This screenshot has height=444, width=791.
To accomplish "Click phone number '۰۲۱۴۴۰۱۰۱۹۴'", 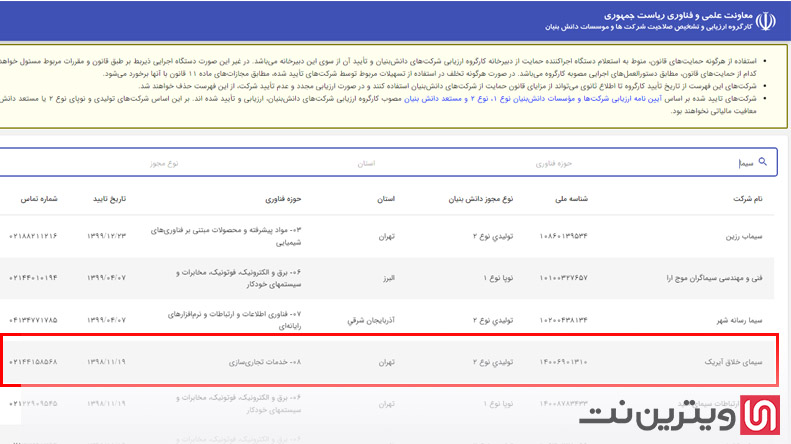I will coord(33,278).
